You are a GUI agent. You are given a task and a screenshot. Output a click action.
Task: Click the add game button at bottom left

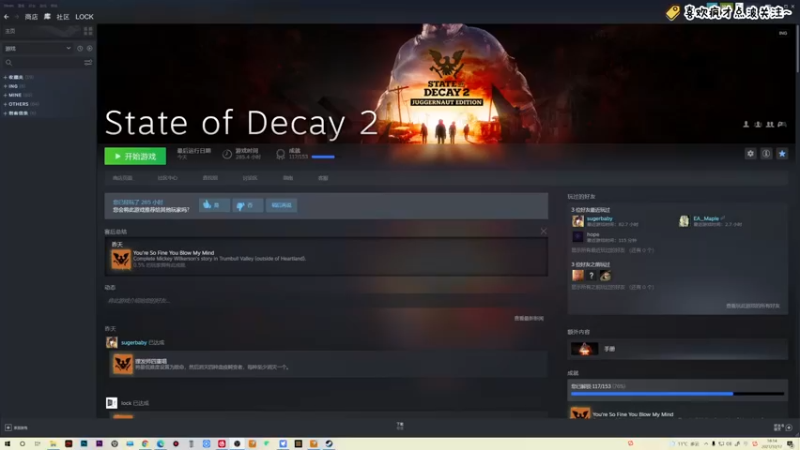(16, 428)
